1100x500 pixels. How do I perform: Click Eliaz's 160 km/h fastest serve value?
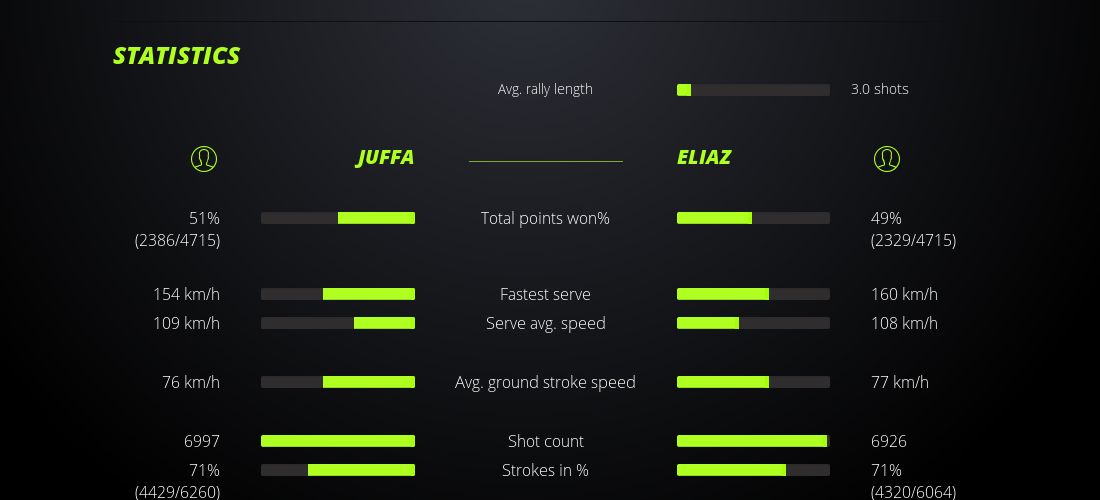[904, 294]
